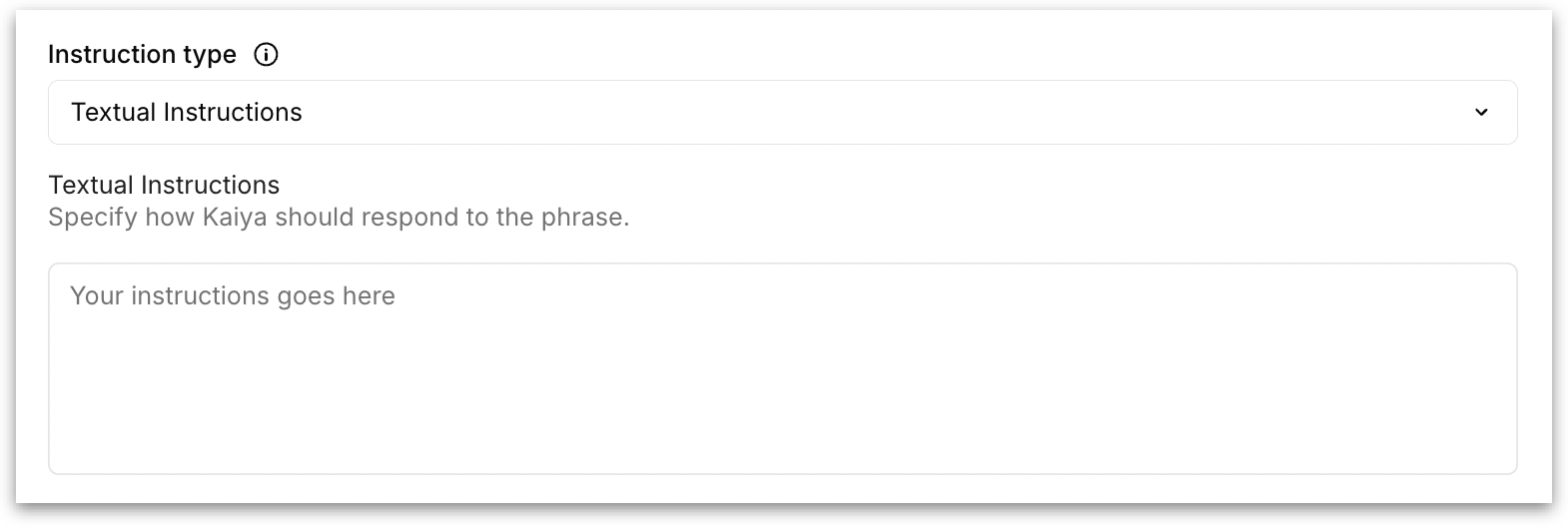Click the info icon beside Instruction type

click(267, 55)
